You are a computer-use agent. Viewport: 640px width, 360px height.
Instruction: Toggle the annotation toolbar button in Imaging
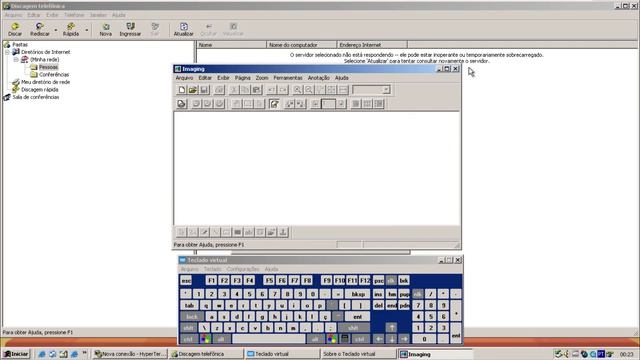274,104
